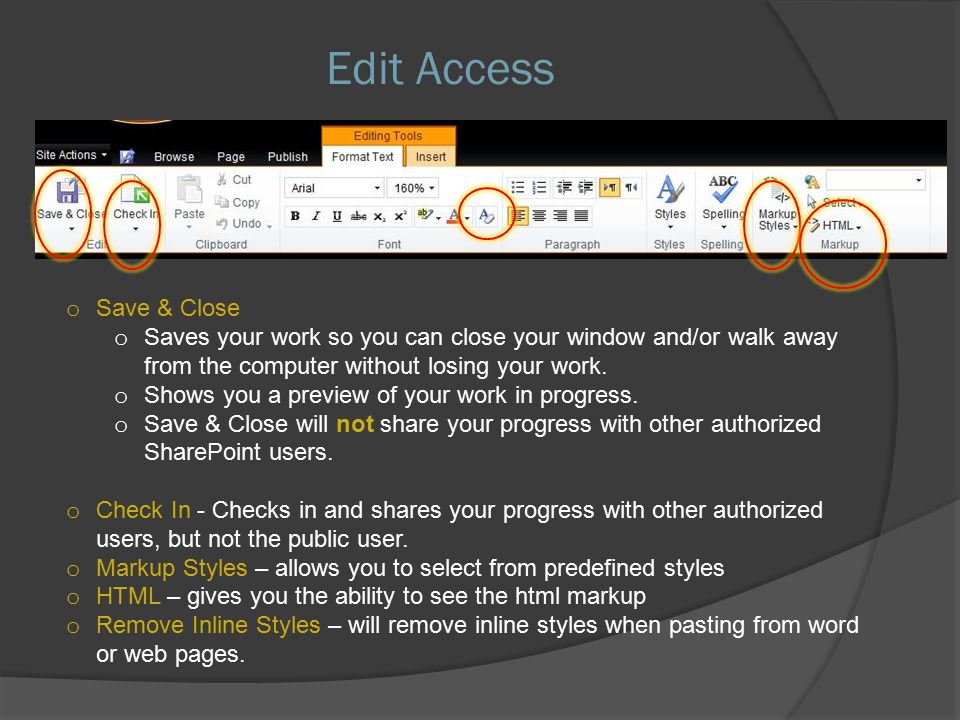Click the clear formatting icon
Screen dimensions: 960x720
[x=487, y=216]
